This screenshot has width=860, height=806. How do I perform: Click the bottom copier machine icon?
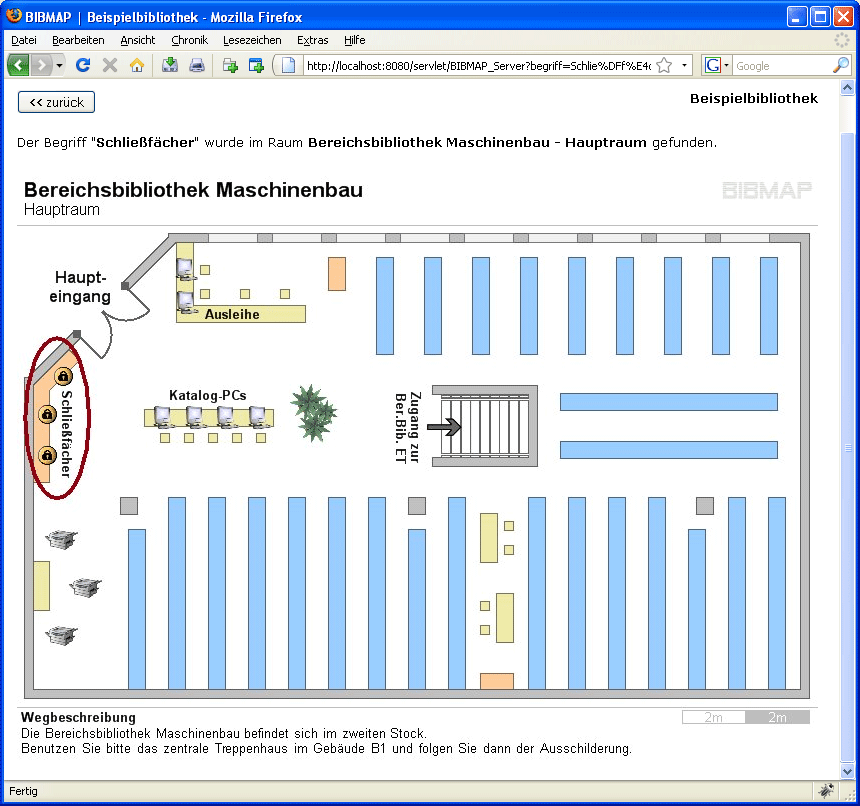(x=61, y=635)
